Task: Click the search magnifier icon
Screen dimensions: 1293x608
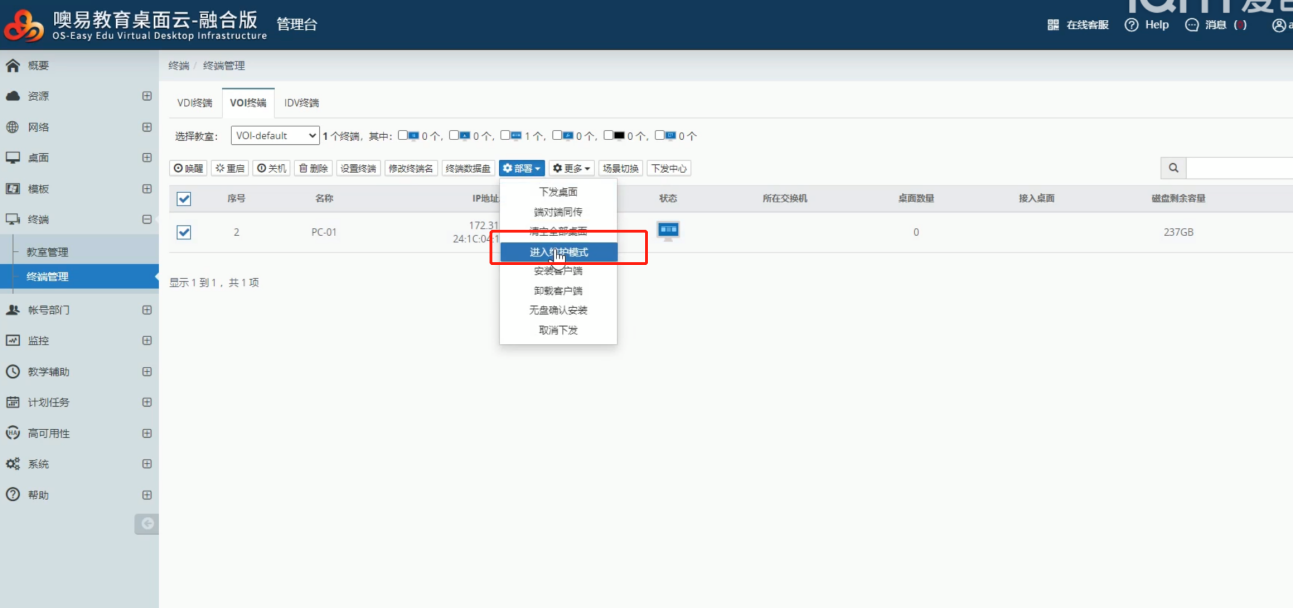Action: pos(1173,168)
